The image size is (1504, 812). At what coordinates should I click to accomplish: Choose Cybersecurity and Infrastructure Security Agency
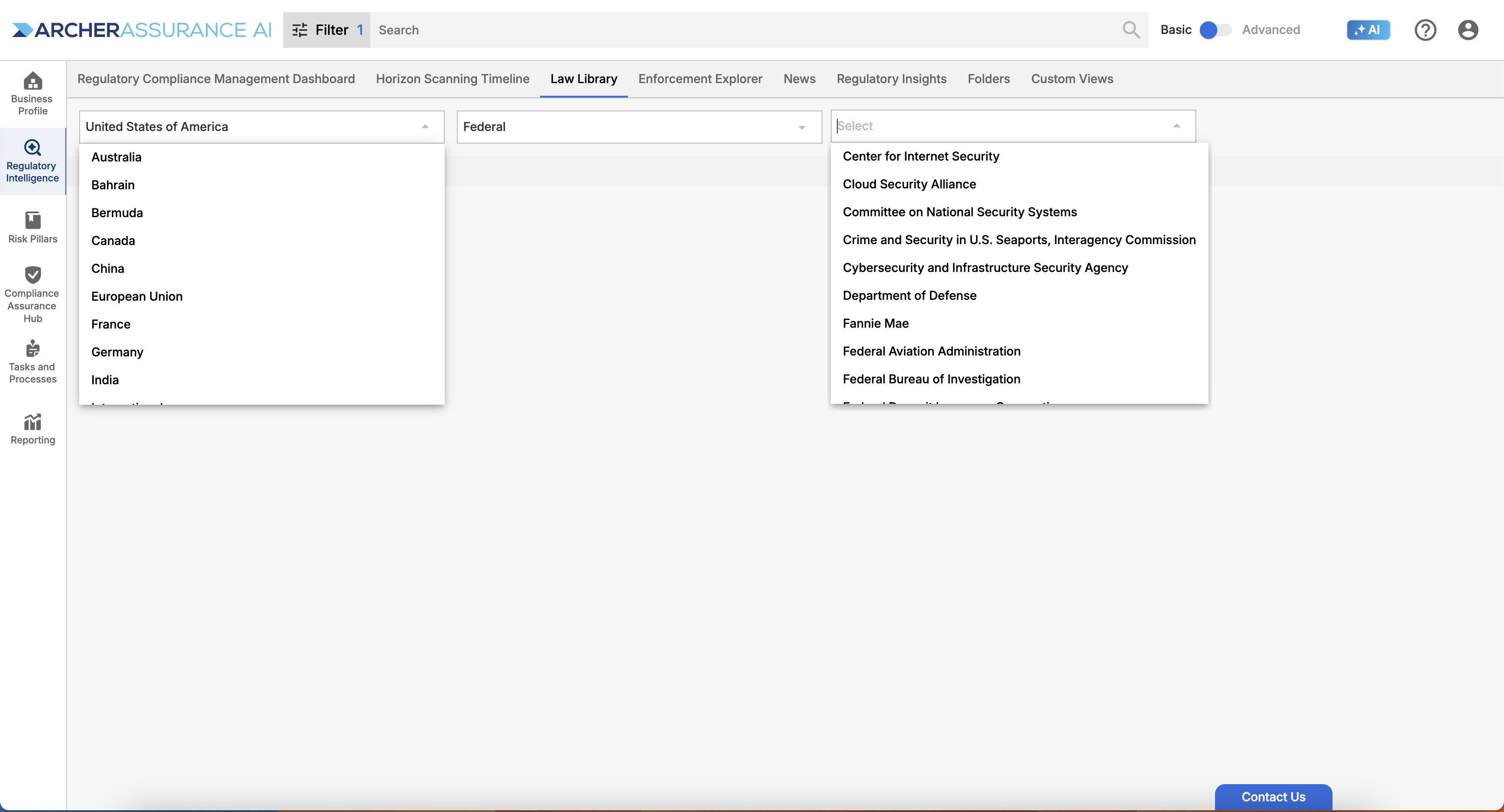pyautogui.click(x=1019, y=268)
